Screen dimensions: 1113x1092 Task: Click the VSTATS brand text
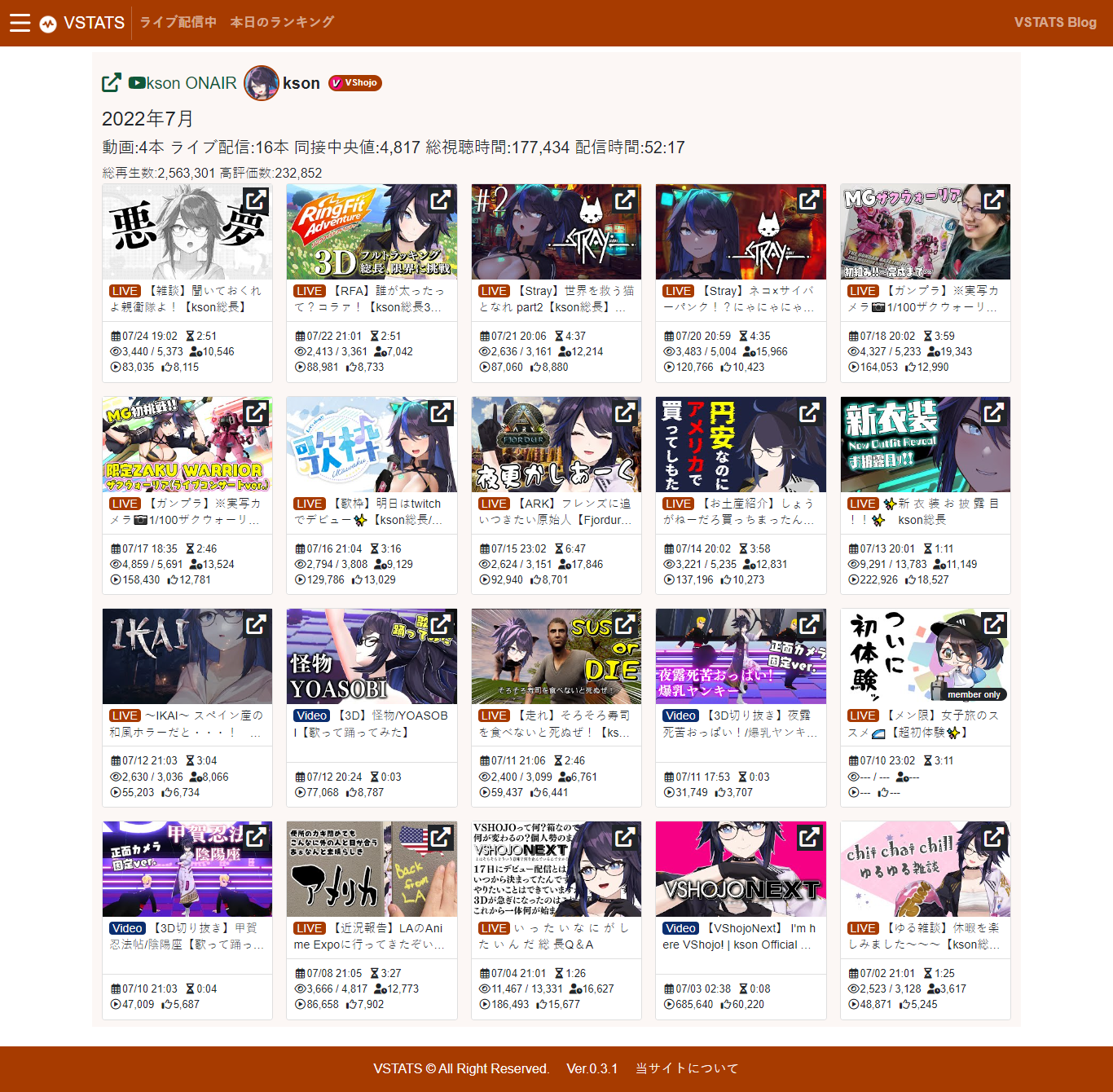pyautogui.click(x=95, y=23)
